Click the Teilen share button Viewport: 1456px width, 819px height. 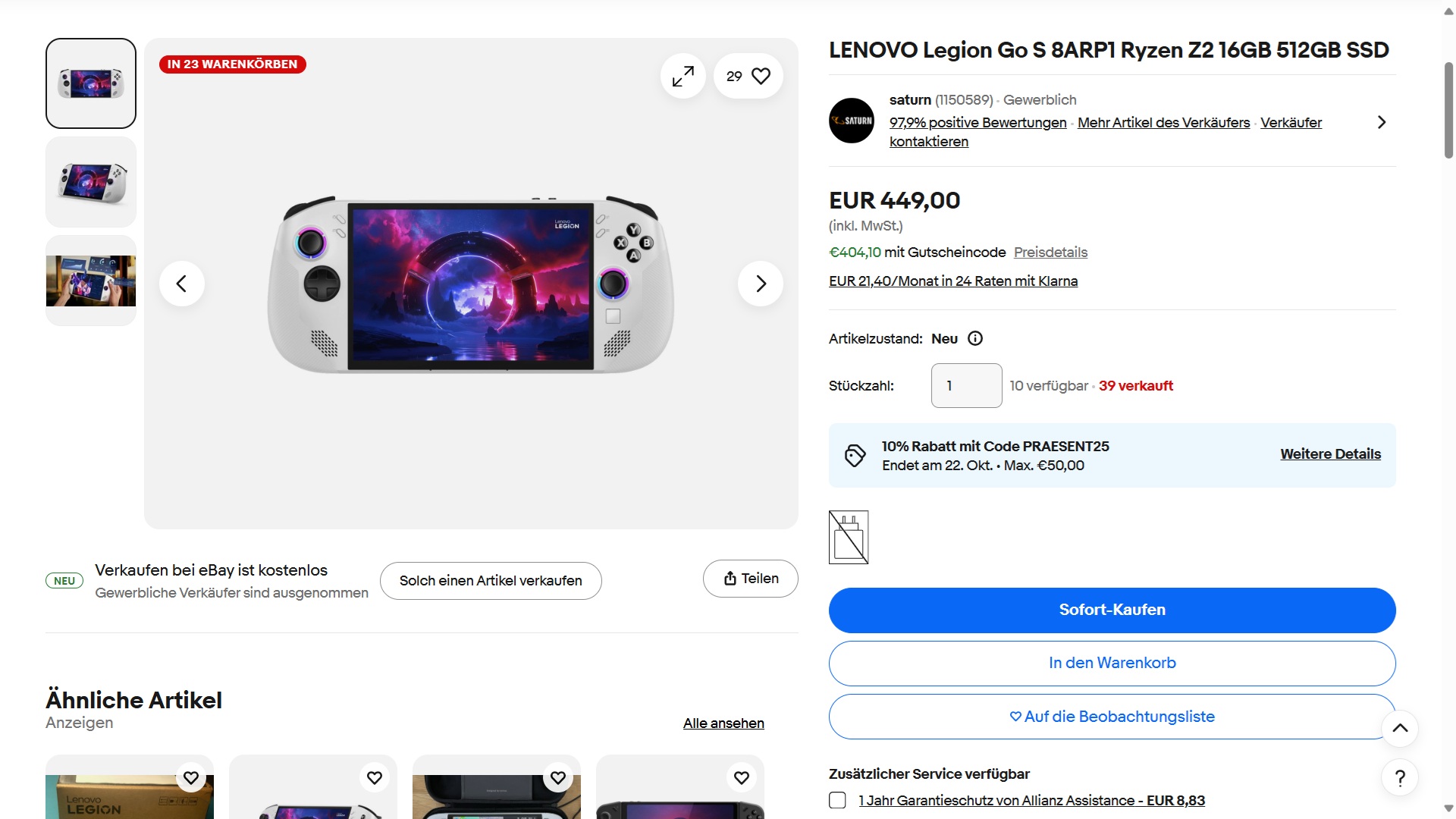coord(750,579)
